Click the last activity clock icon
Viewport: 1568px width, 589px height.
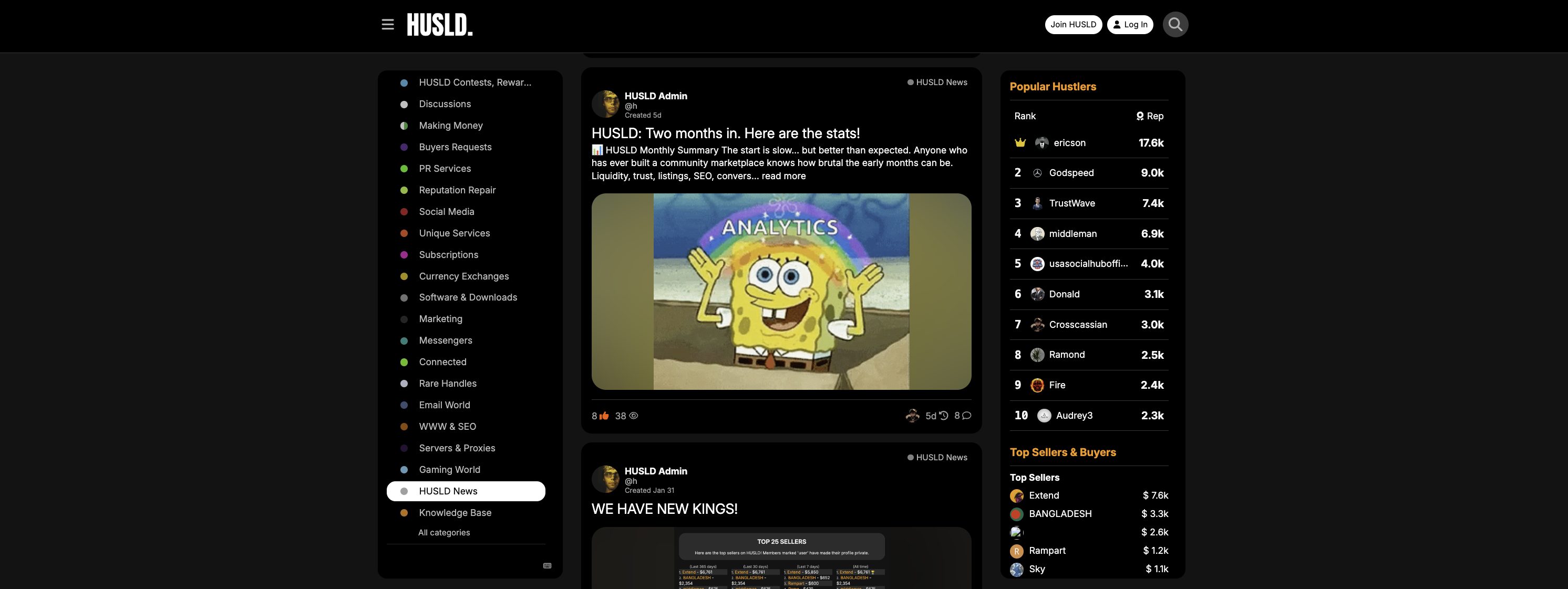943,416
